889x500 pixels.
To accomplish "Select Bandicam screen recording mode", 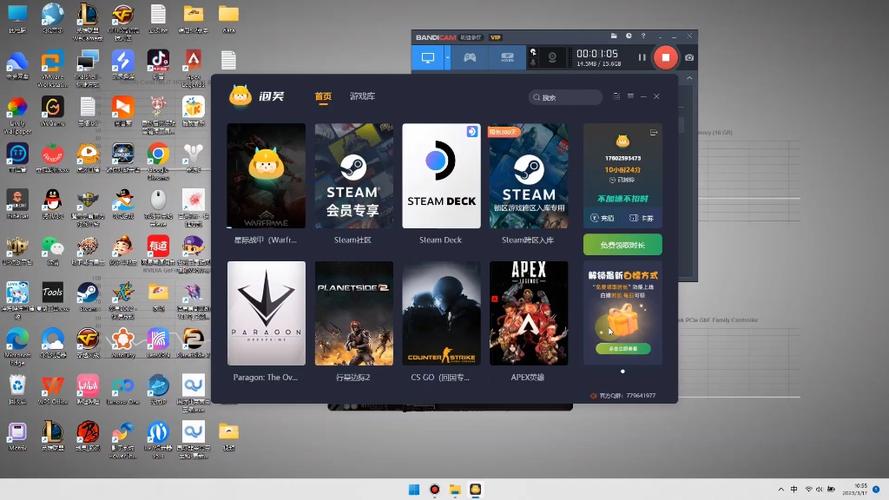I will 427,58.
